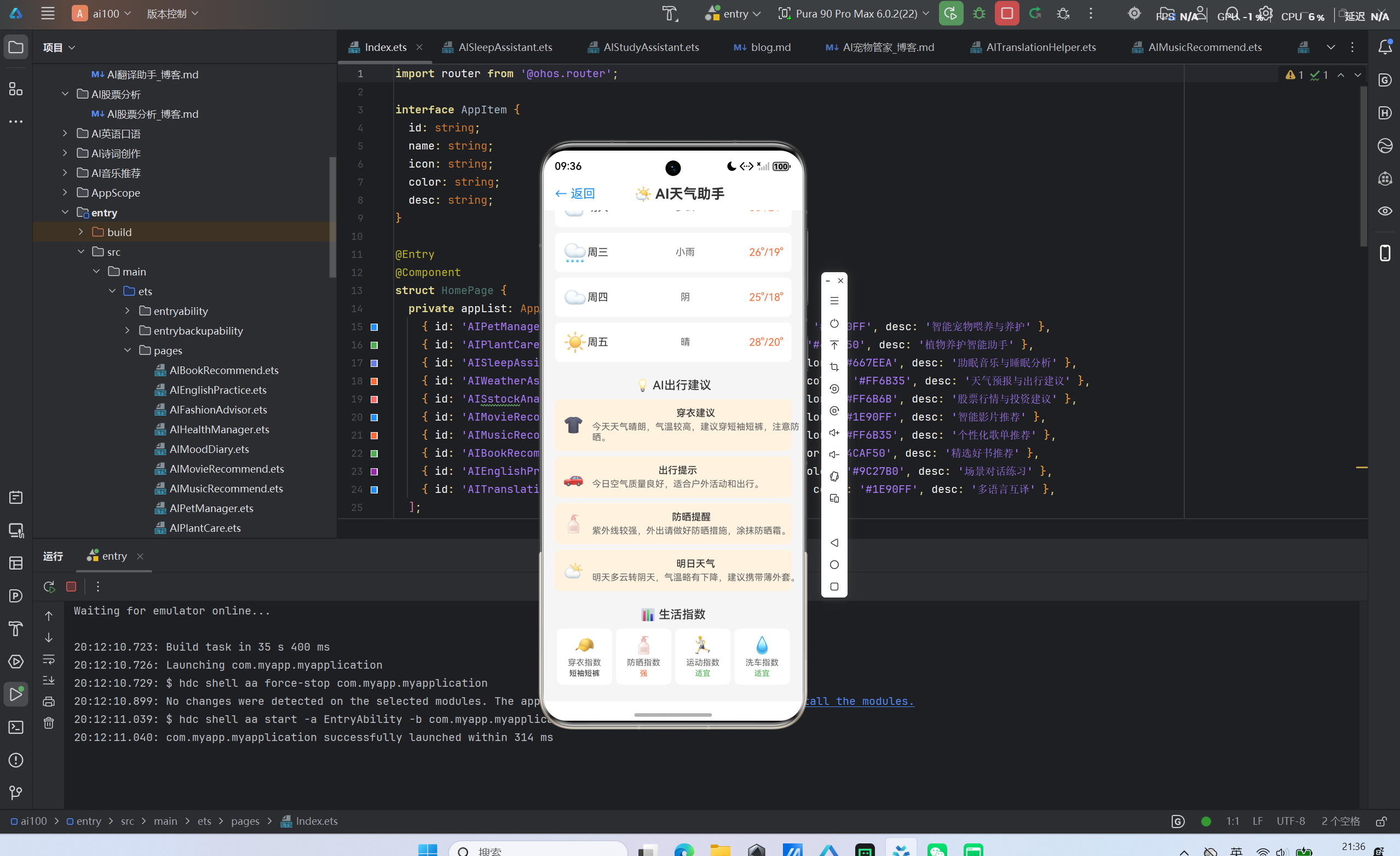Click the green run entry button

pyautogui.click(x=950, y=14)
